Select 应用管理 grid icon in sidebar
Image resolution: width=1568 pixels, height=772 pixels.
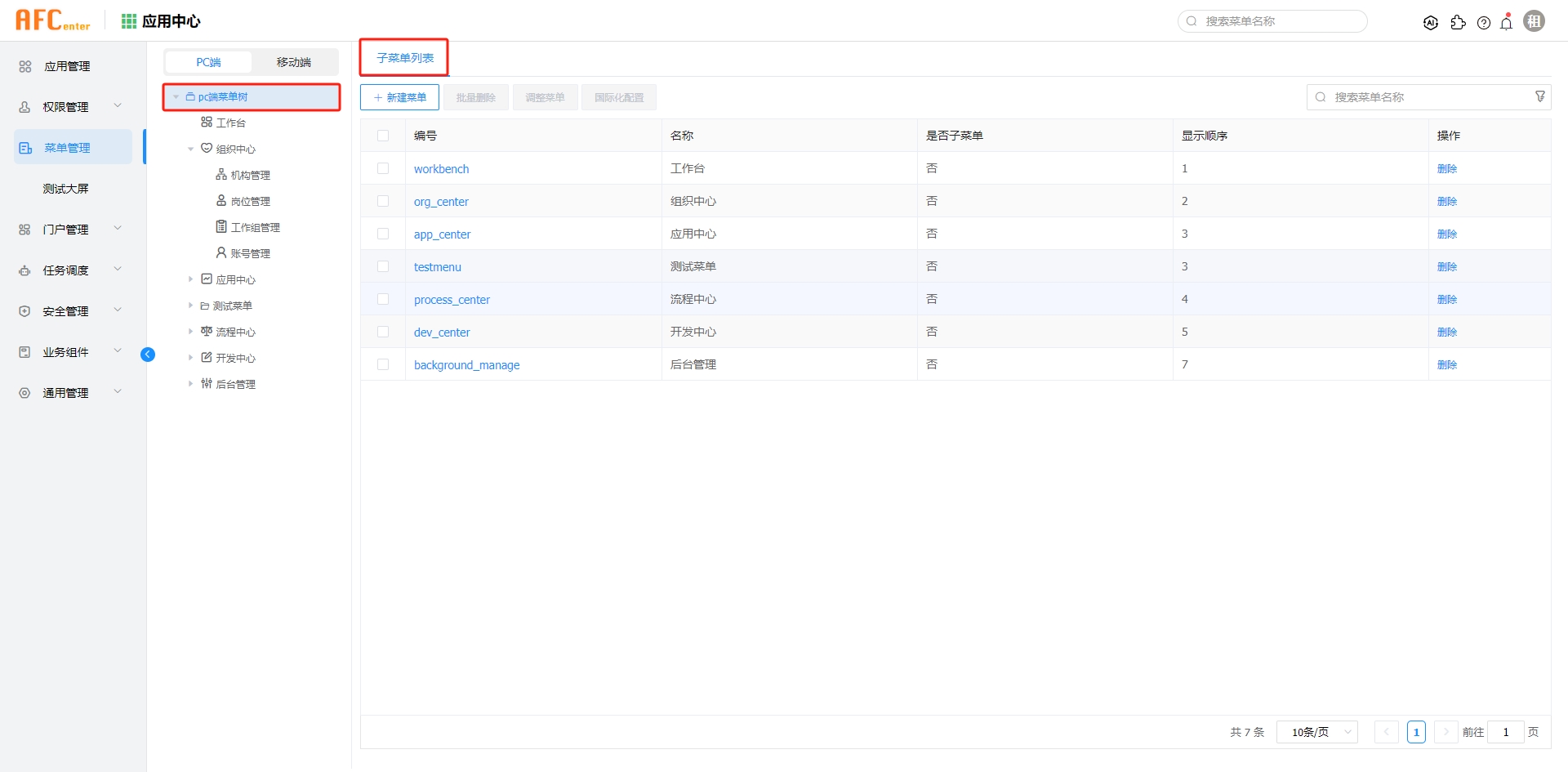pyautogui.click(x=24, y=66)
